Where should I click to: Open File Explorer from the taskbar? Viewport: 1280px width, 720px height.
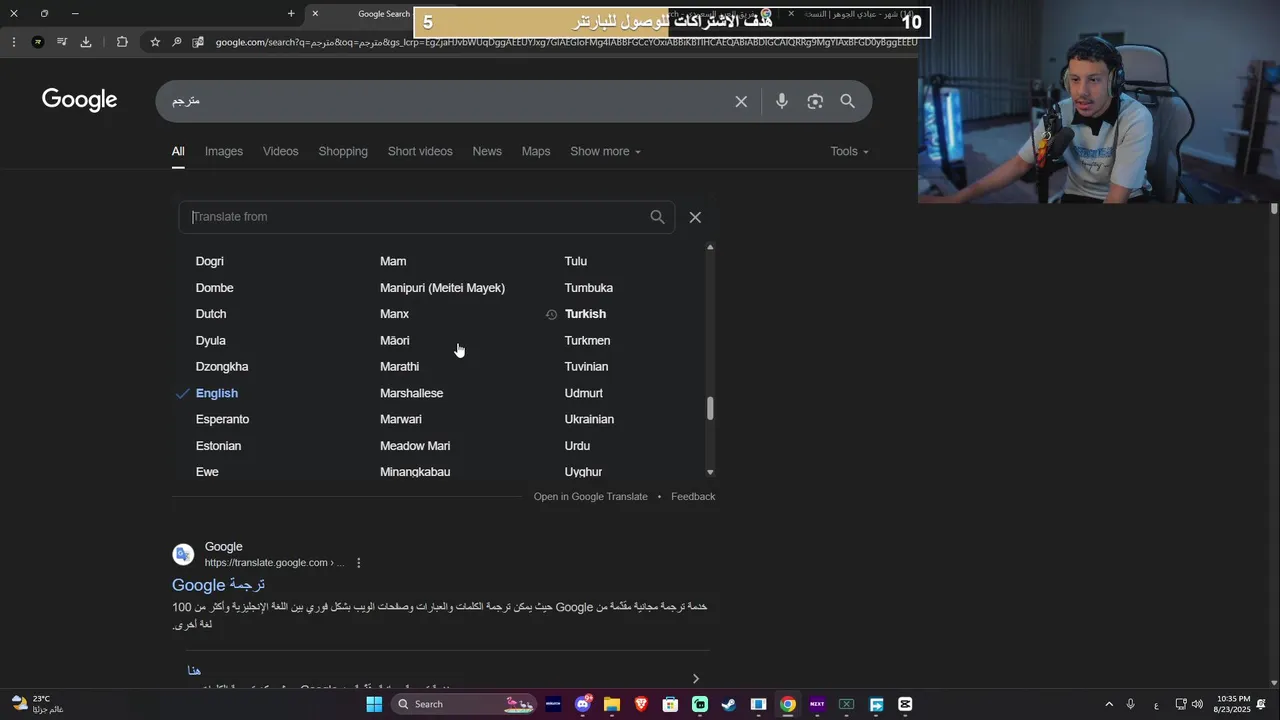point(612,704)
